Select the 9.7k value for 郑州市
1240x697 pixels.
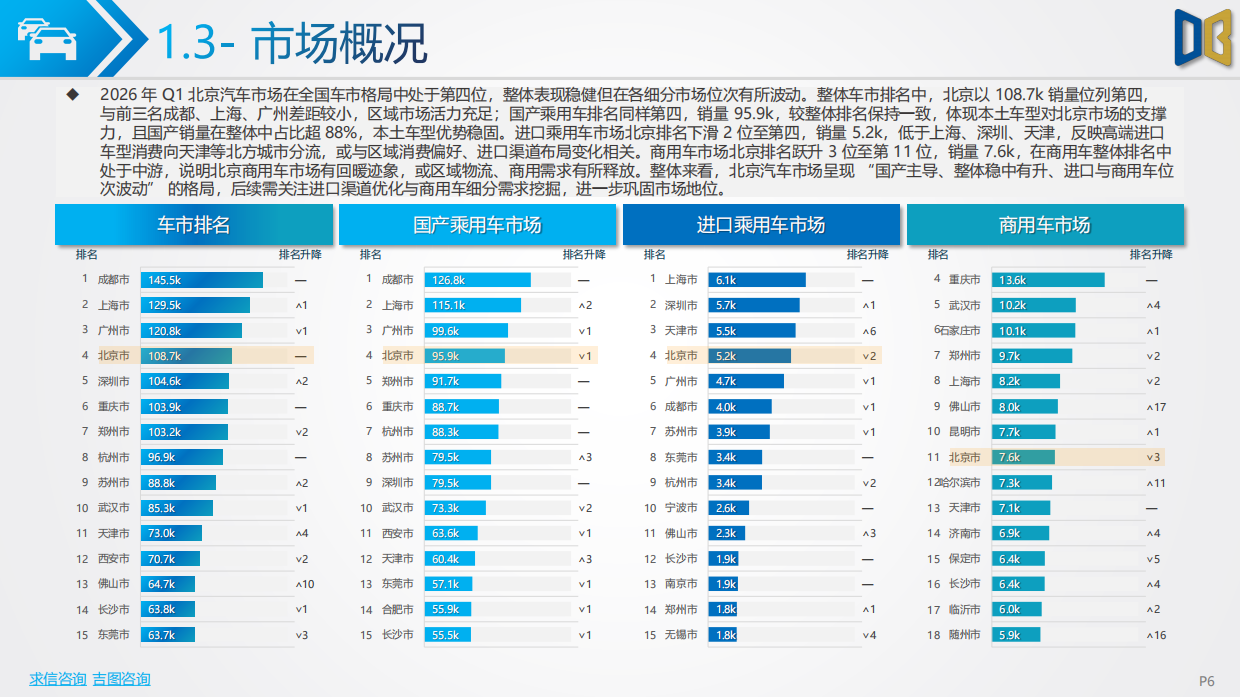(x=1009, y=356)
